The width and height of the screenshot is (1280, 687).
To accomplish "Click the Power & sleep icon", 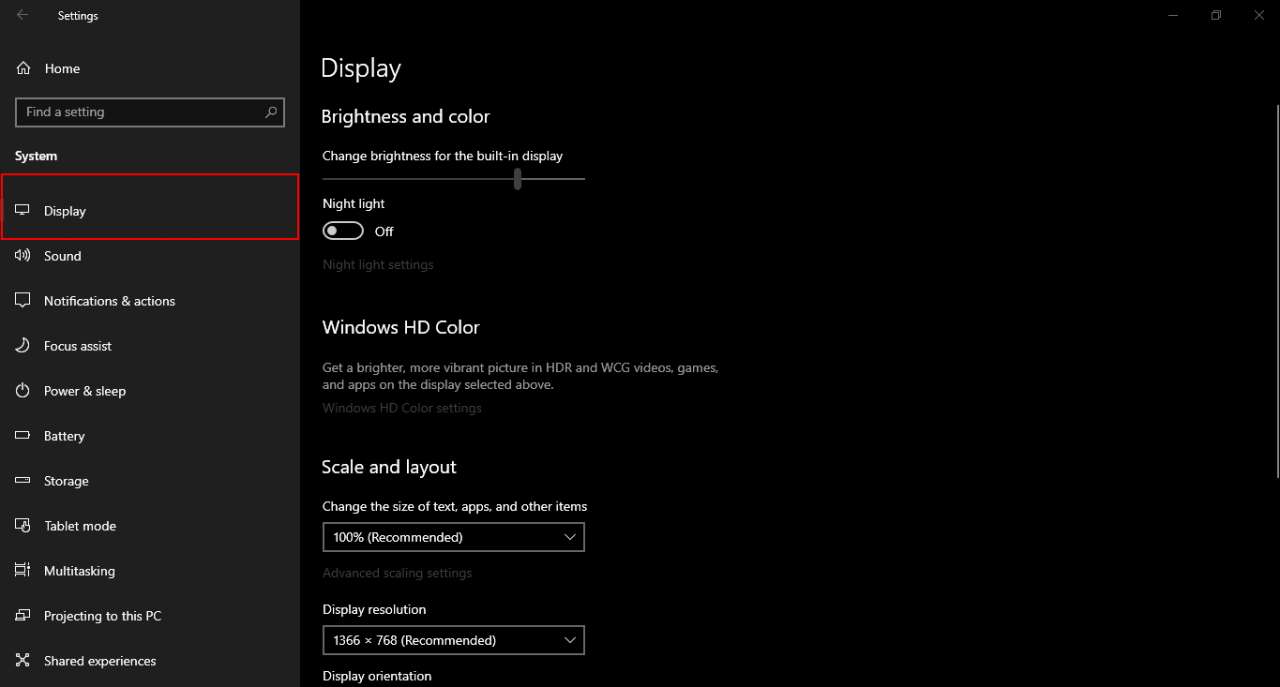I will coord(23,391).
